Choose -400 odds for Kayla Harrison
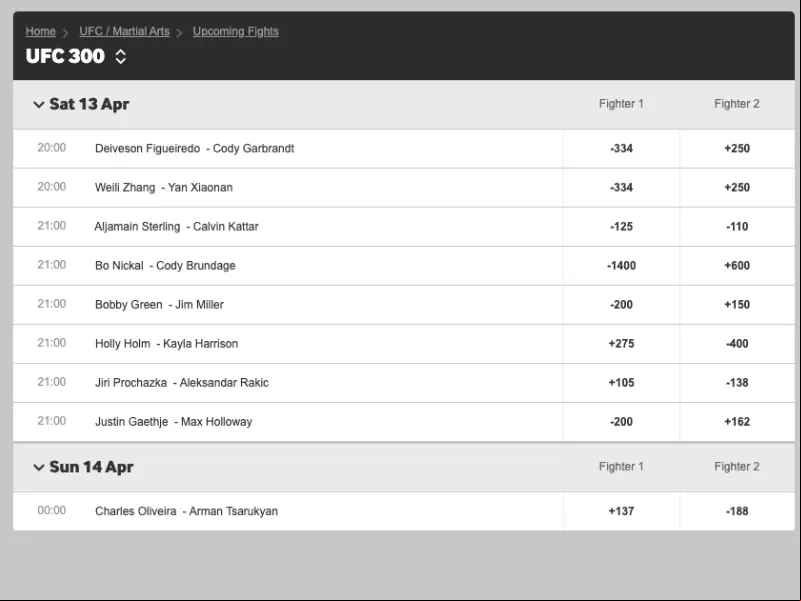Viewport: 801px width, 601px height. 737,344
